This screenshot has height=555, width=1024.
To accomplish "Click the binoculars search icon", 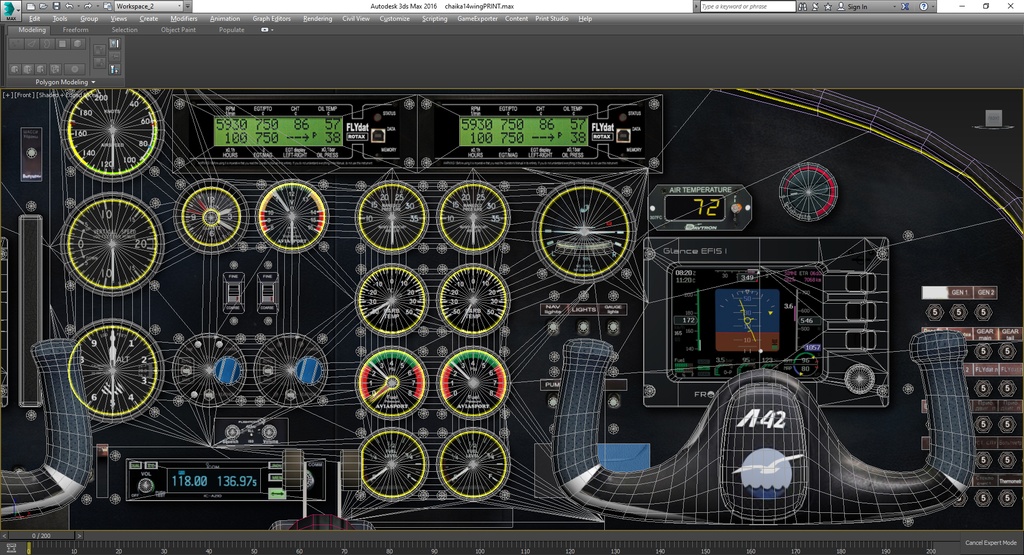I will click(x=802, y=7).
